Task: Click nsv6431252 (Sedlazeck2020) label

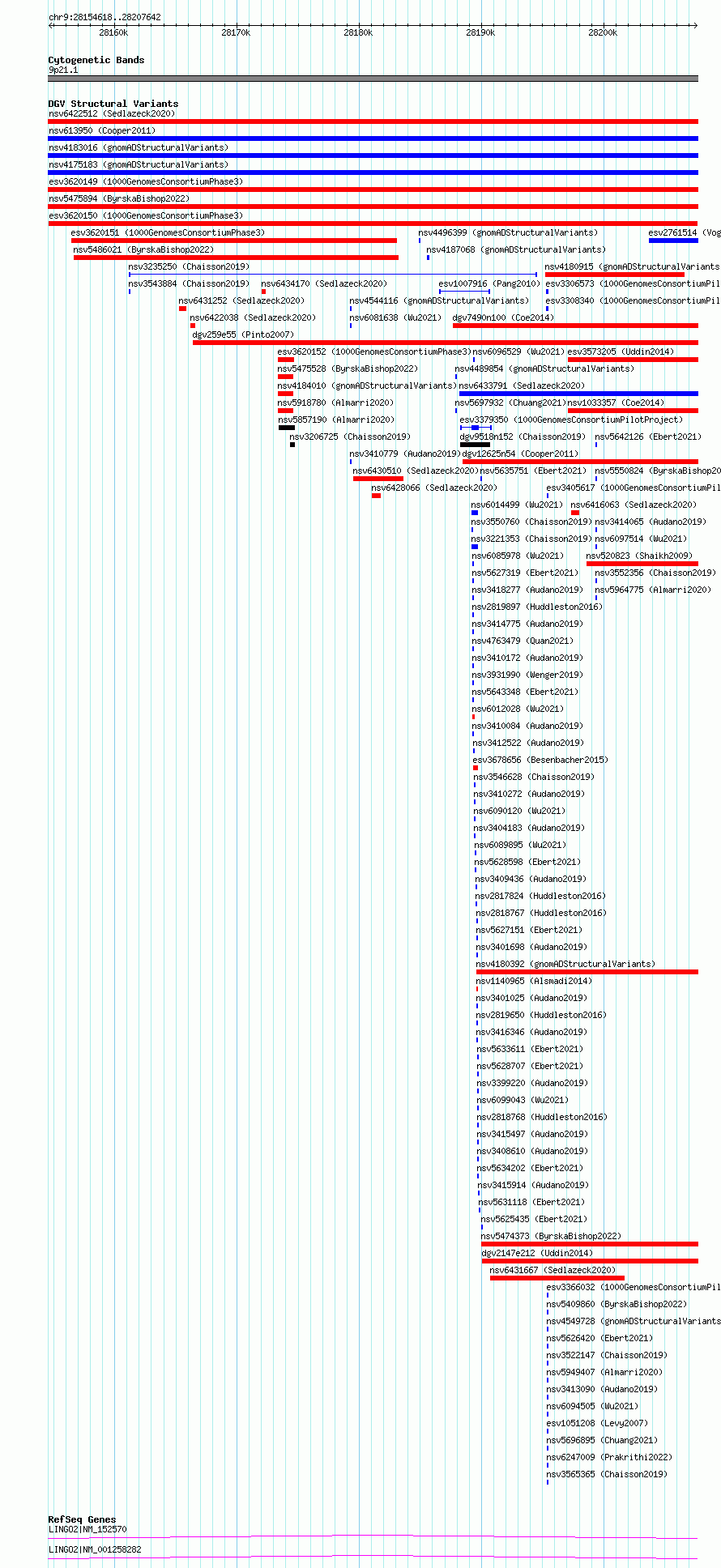Action: point(241,300)
